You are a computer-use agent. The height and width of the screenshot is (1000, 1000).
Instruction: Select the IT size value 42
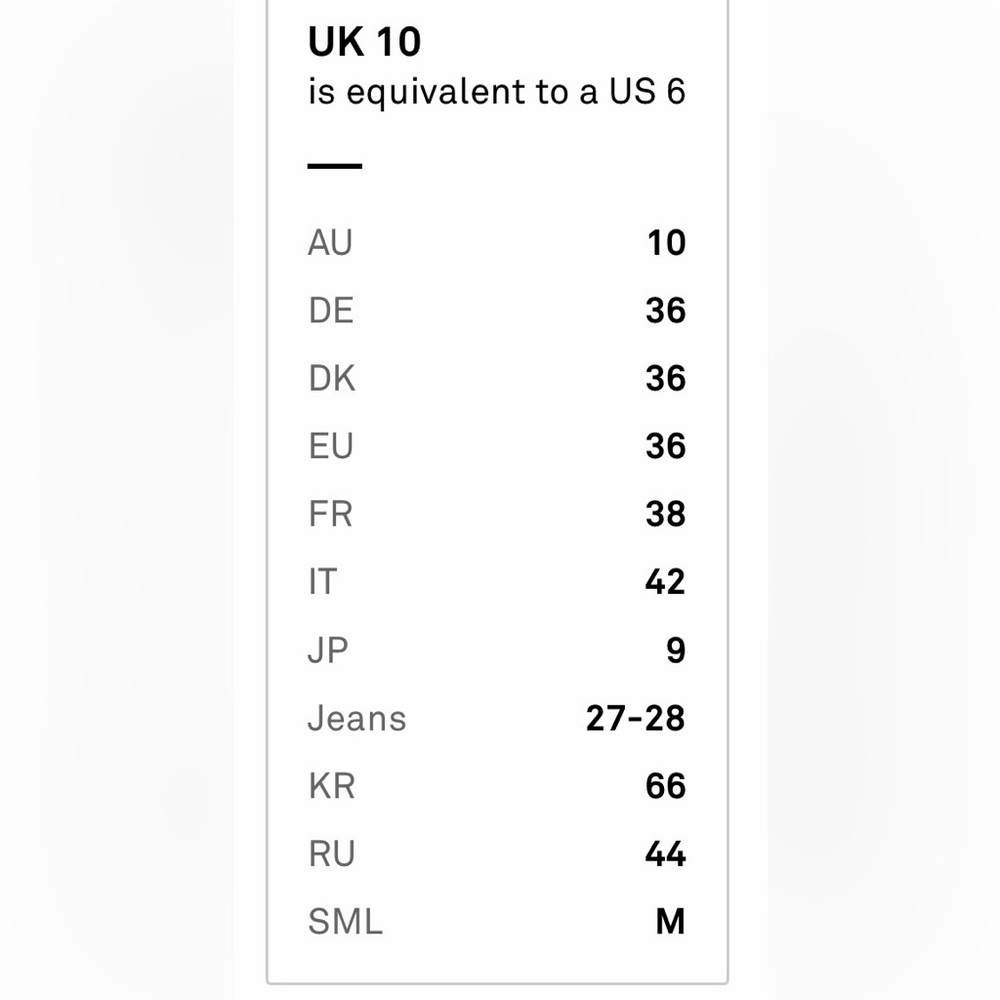(x=665, y=582)
